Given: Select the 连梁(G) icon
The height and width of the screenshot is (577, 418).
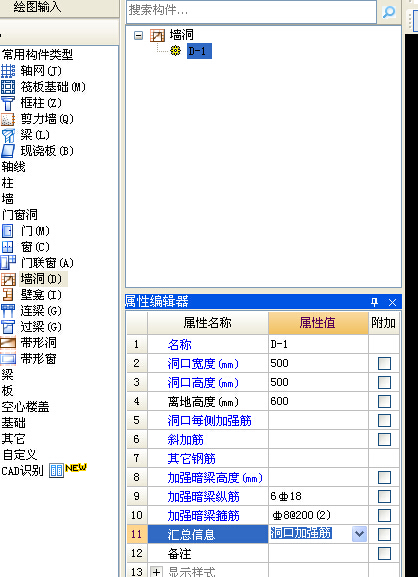Looking at the screenshot, I should 8,311.
